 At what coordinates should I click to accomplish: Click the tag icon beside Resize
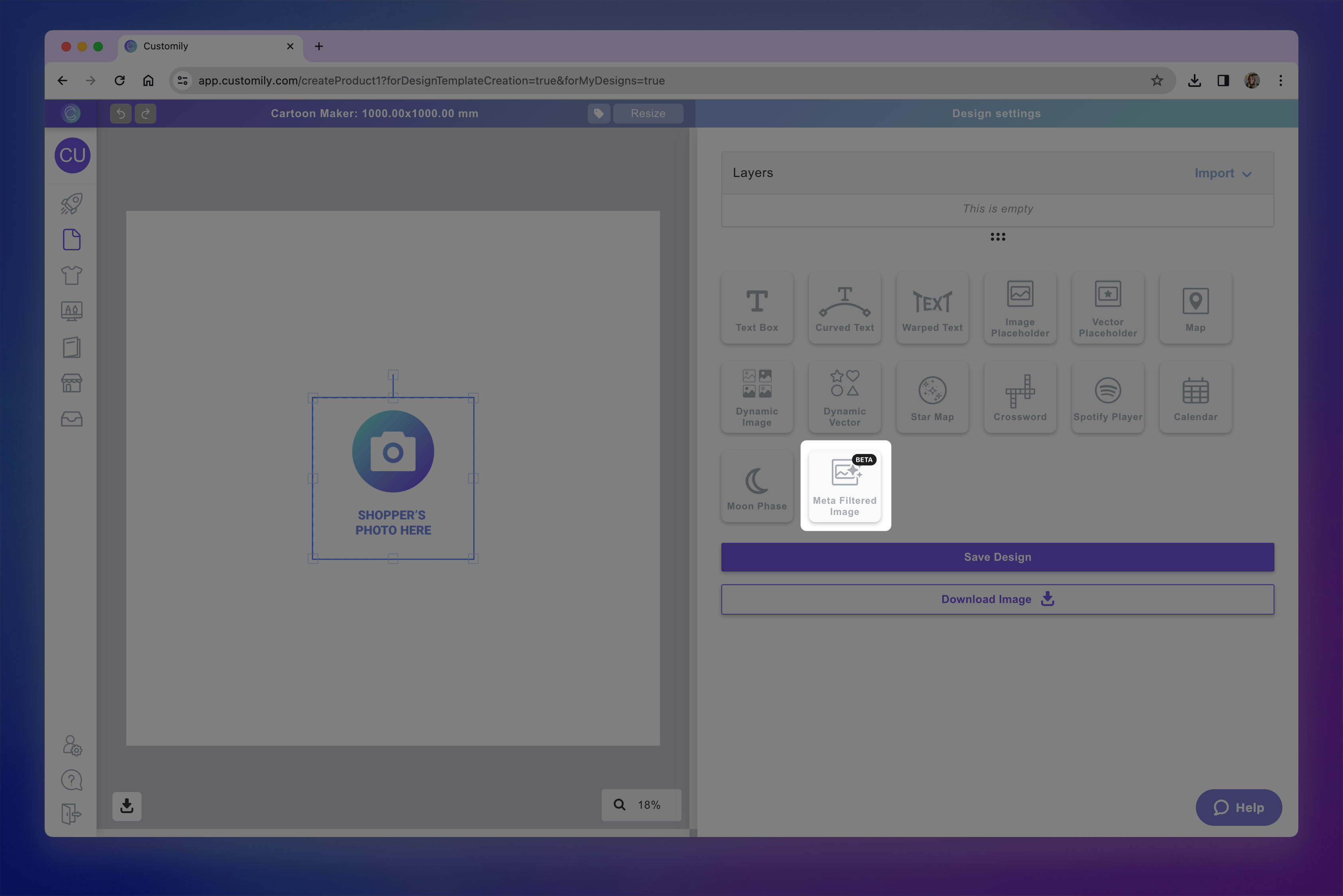point(598,113)
